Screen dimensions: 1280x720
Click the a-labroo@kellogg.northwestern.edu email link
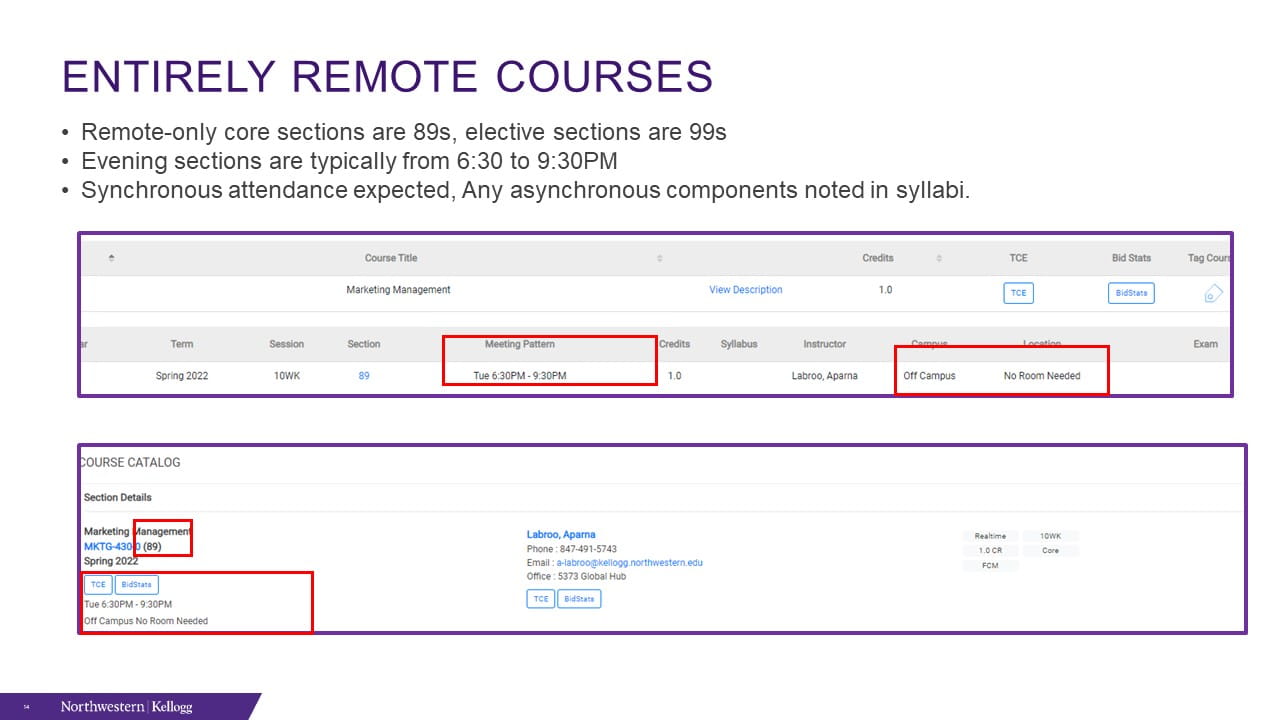coord(629,563)
